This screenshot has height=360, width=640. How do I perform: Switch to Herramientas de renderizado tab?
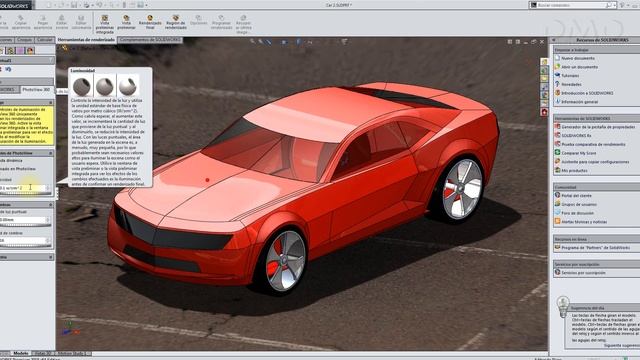click(x=86, y=40)
